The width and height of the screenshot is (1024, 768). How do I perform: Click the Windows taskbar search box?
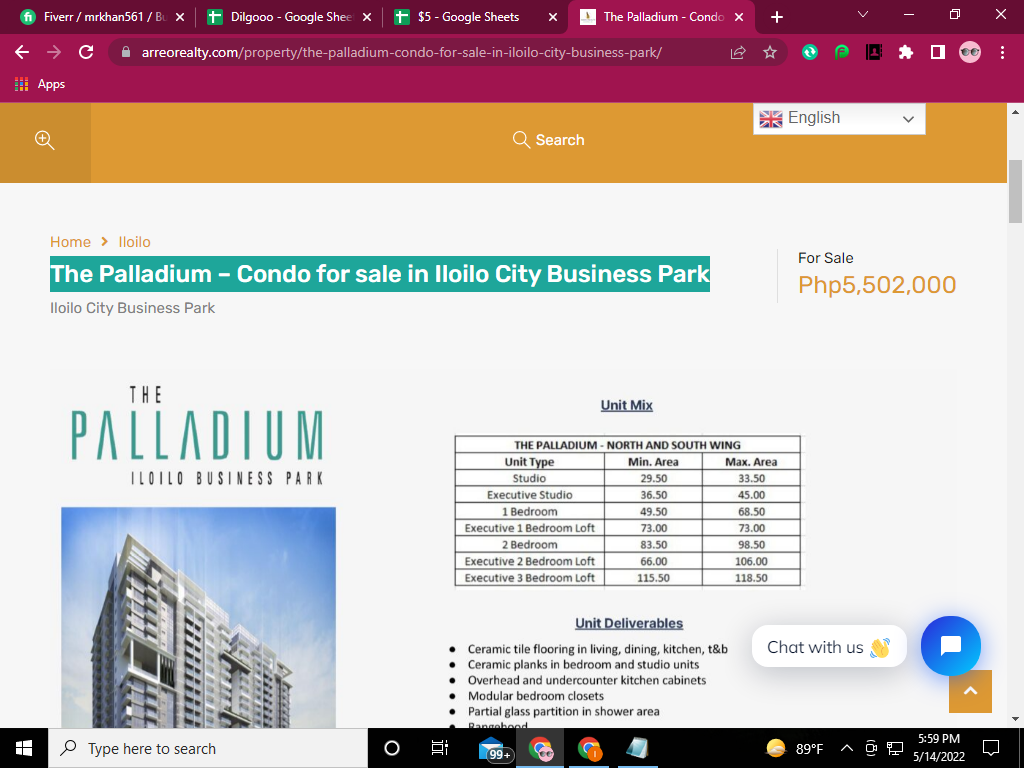[208, 748]
